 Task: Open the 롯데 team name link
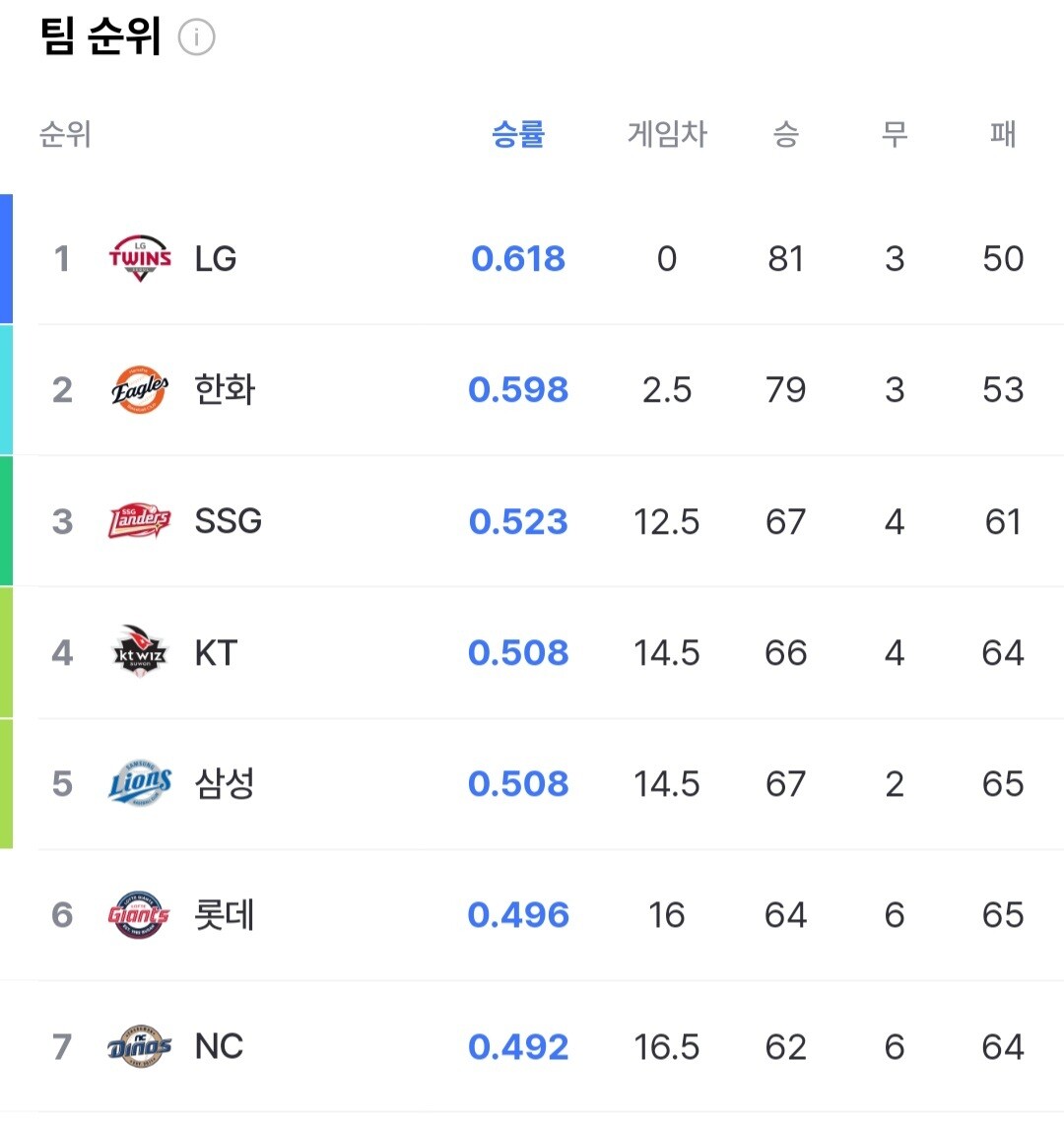tap(225, 914)
